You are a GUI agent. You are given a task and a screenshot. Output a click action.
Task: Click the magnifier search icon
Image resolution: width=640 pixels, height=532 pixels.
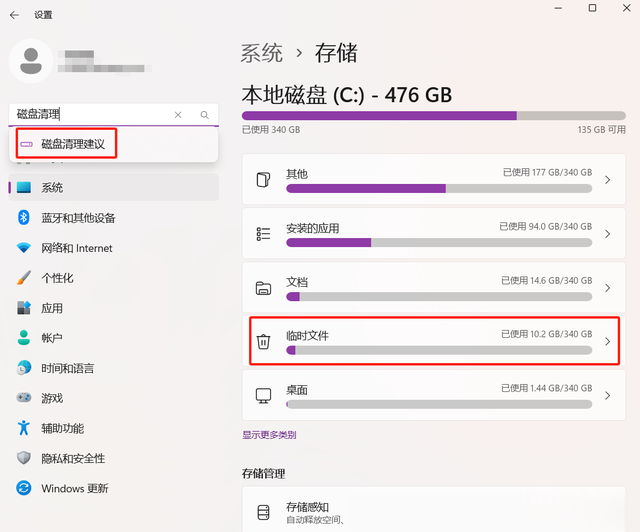204,115
